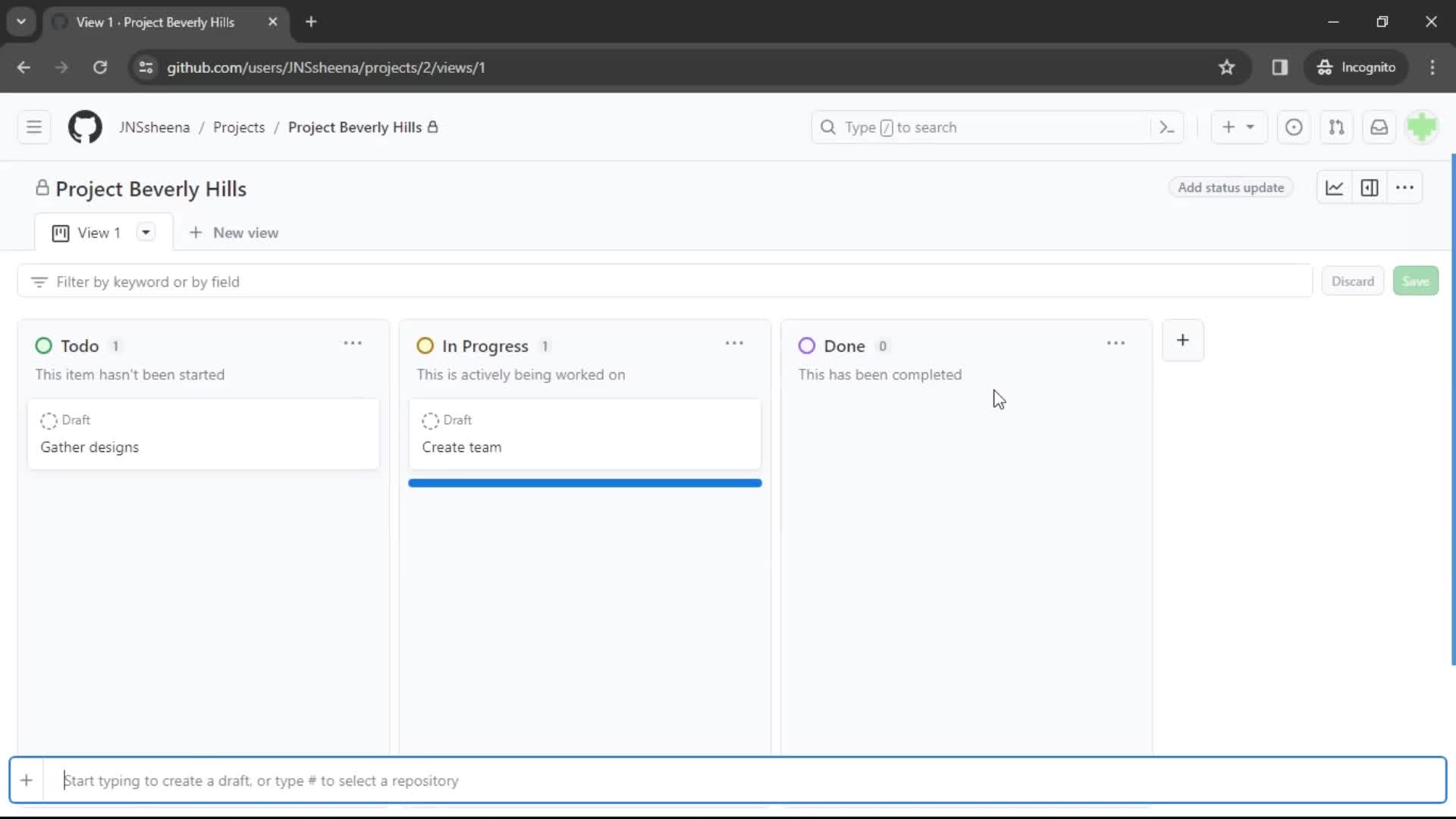Discard view changes

click(1352, 281)
